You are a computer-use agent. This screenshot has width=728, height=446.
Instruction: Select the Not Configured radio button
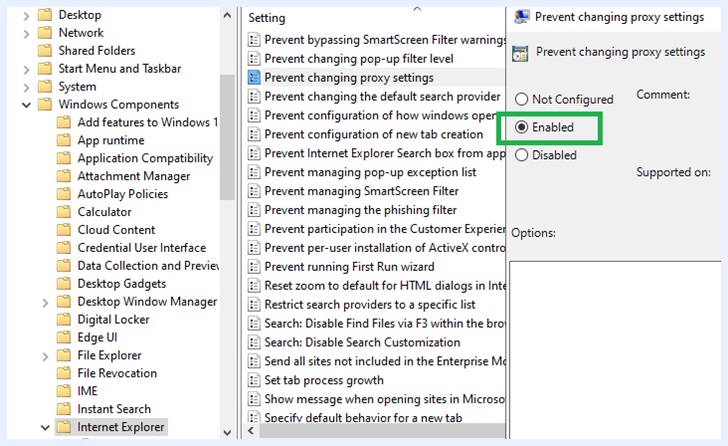pos(521,100)
